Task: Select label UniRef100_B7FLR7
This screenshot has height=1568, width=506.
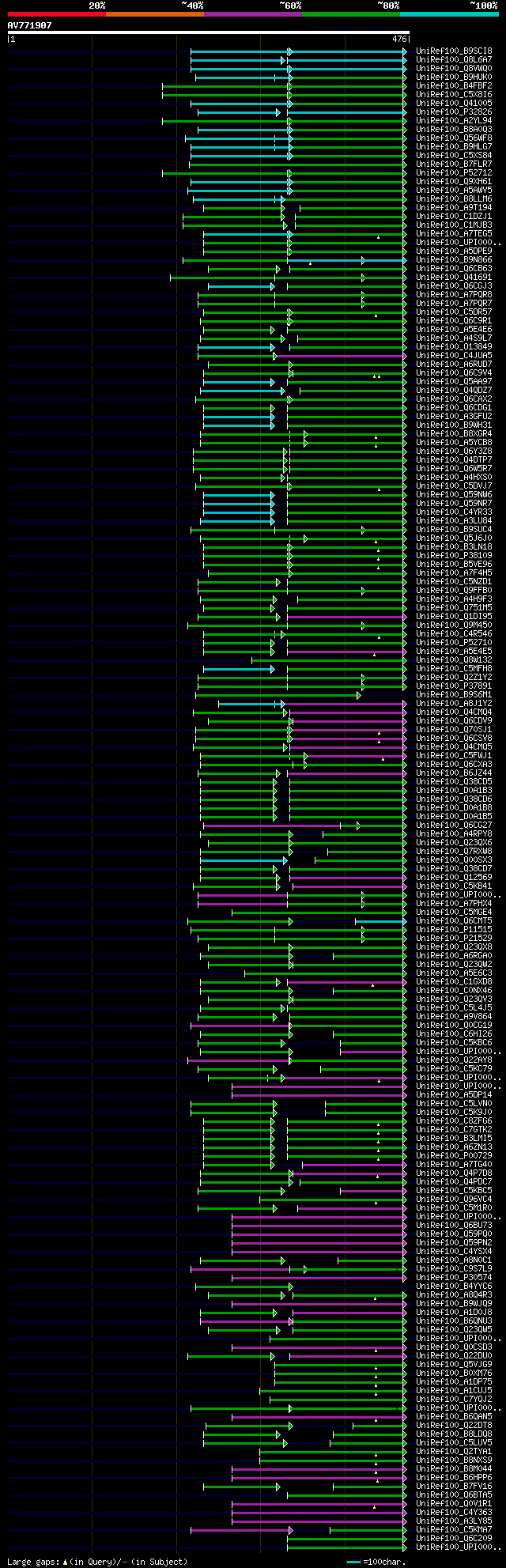Action: click(454, 164)
